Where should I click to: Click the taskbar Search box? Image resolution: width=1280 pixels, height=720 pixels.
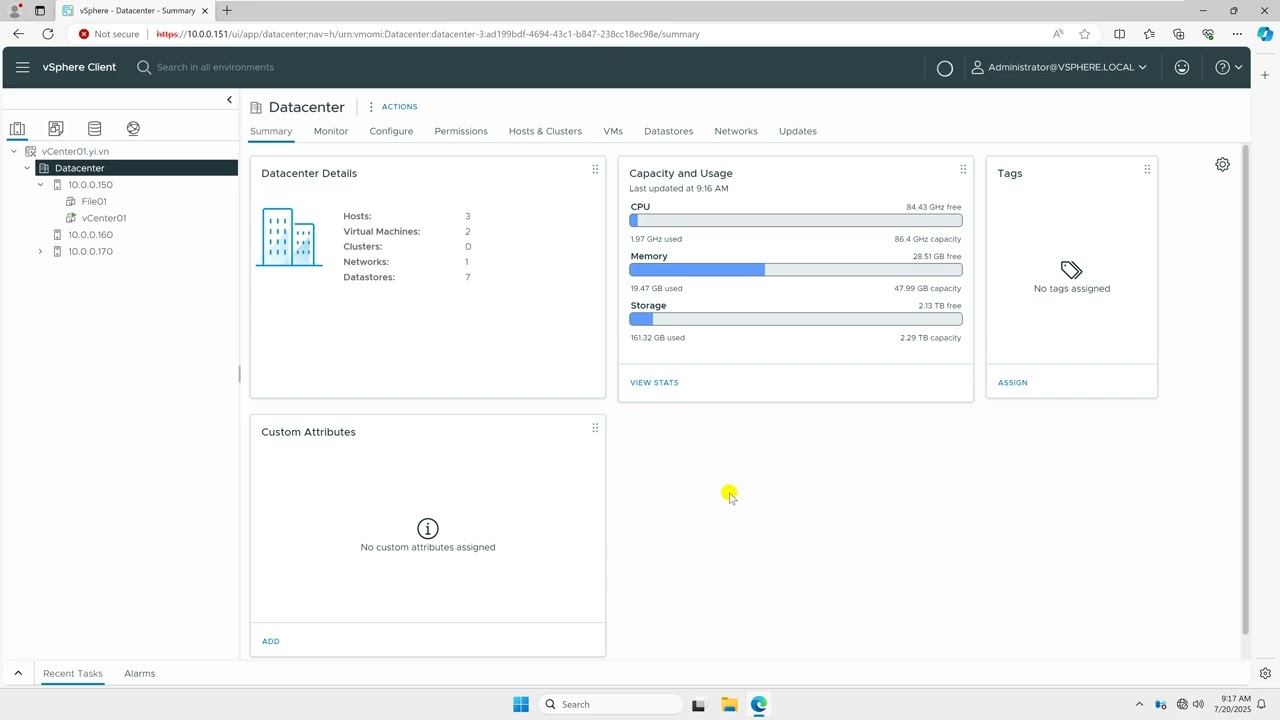611,704
